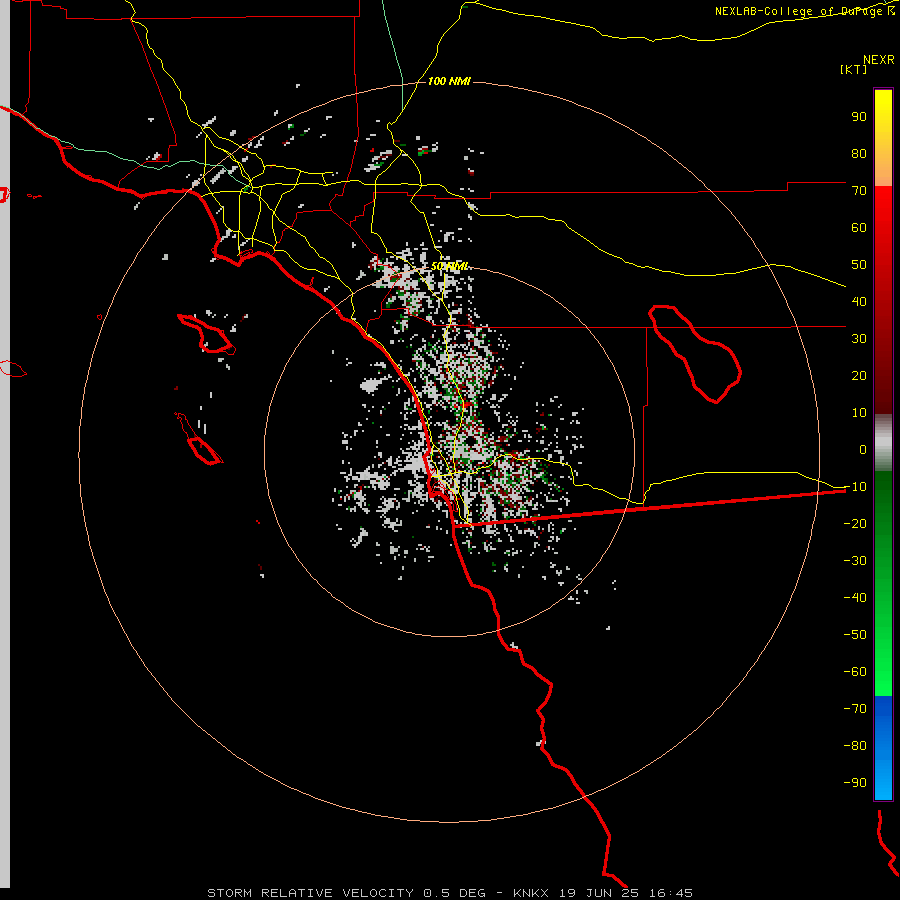The height and width of the screenshot is (900, 900).
Task: Click the -90 value on velocity scale
Action: tap(855, 782)
